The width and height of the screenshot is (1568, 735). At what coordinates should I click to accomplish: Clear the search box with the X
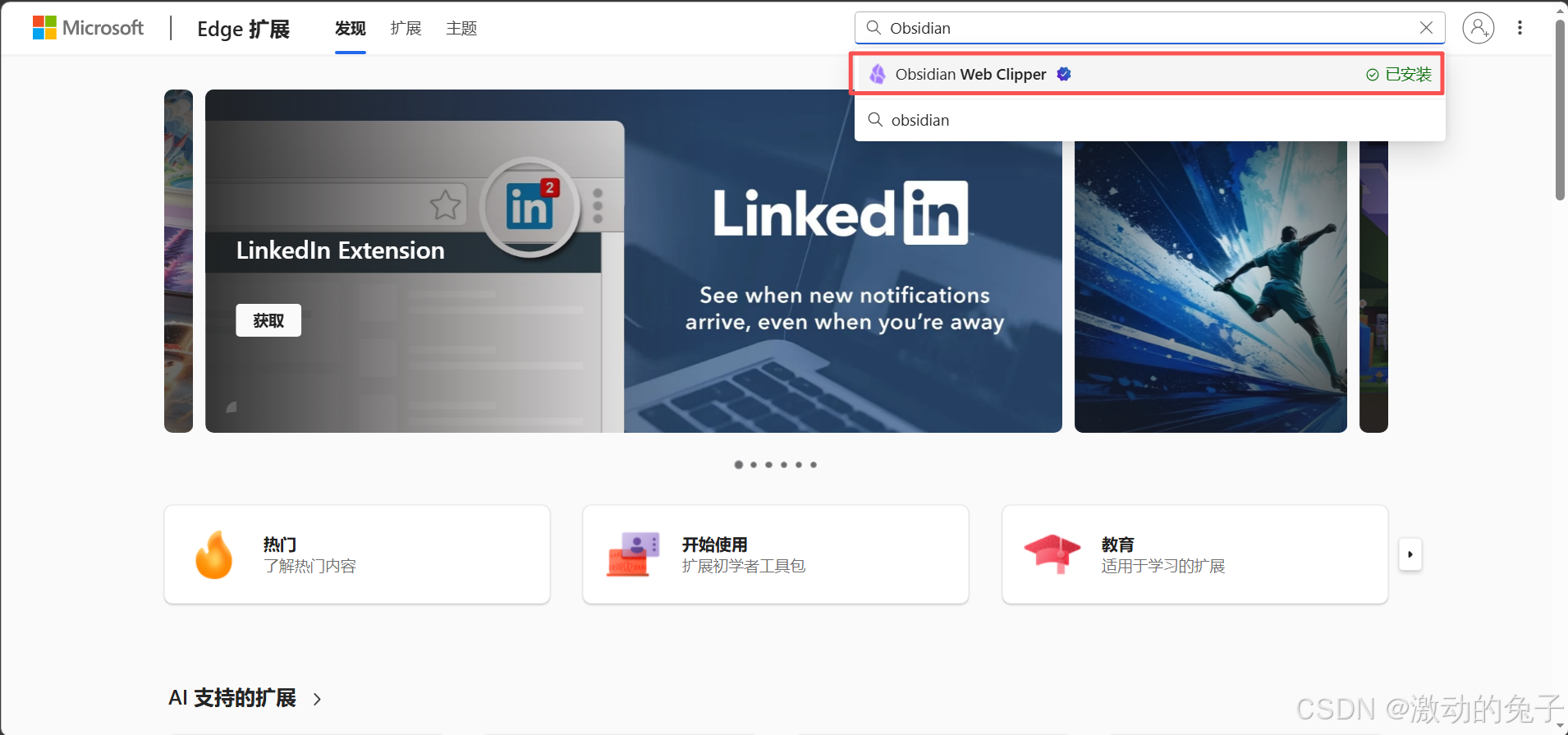[1427, 28]
